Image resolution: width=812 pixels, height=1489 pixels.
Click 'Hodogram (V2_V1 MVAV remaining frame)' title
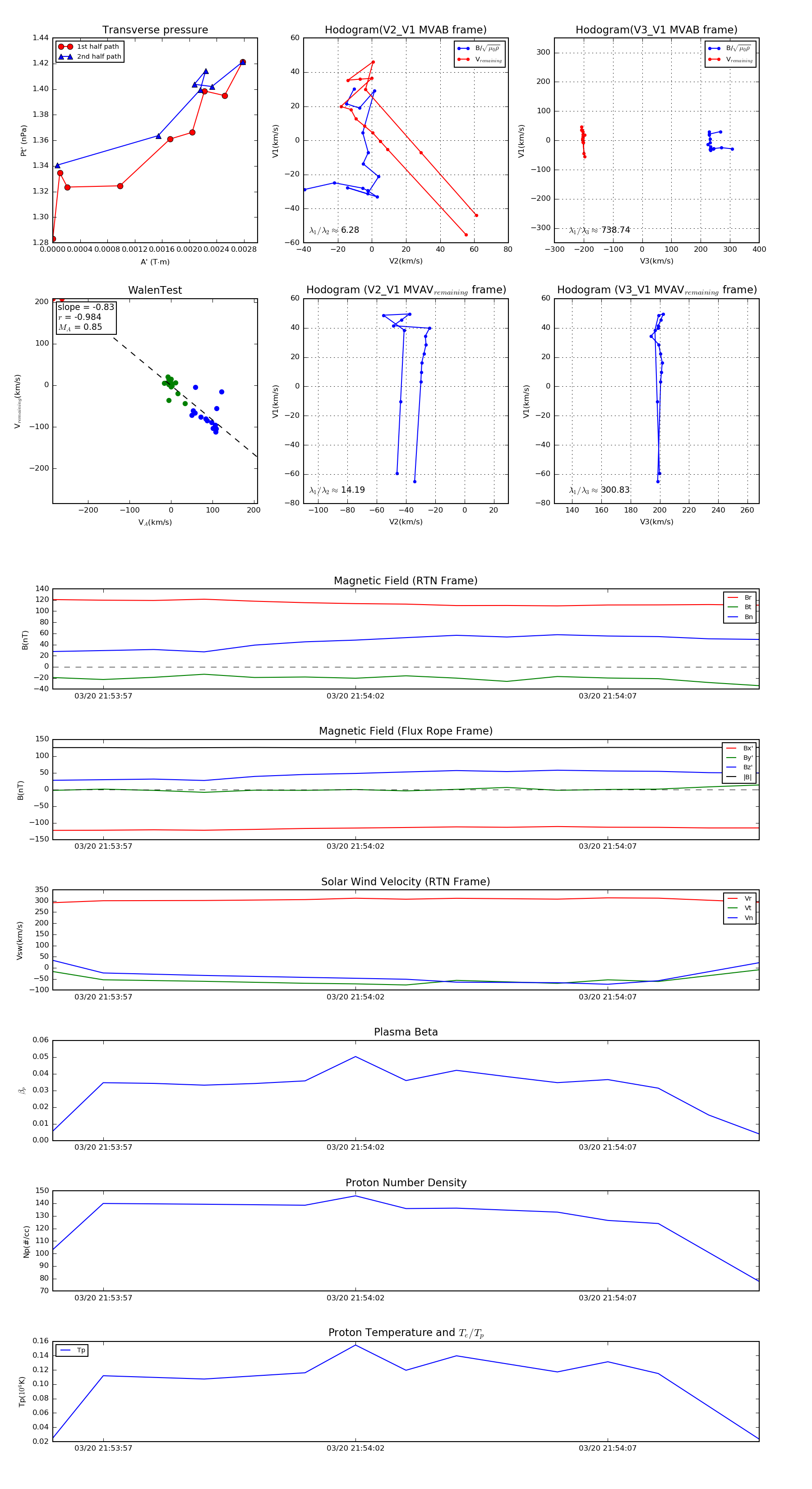[x=406, y=290]
